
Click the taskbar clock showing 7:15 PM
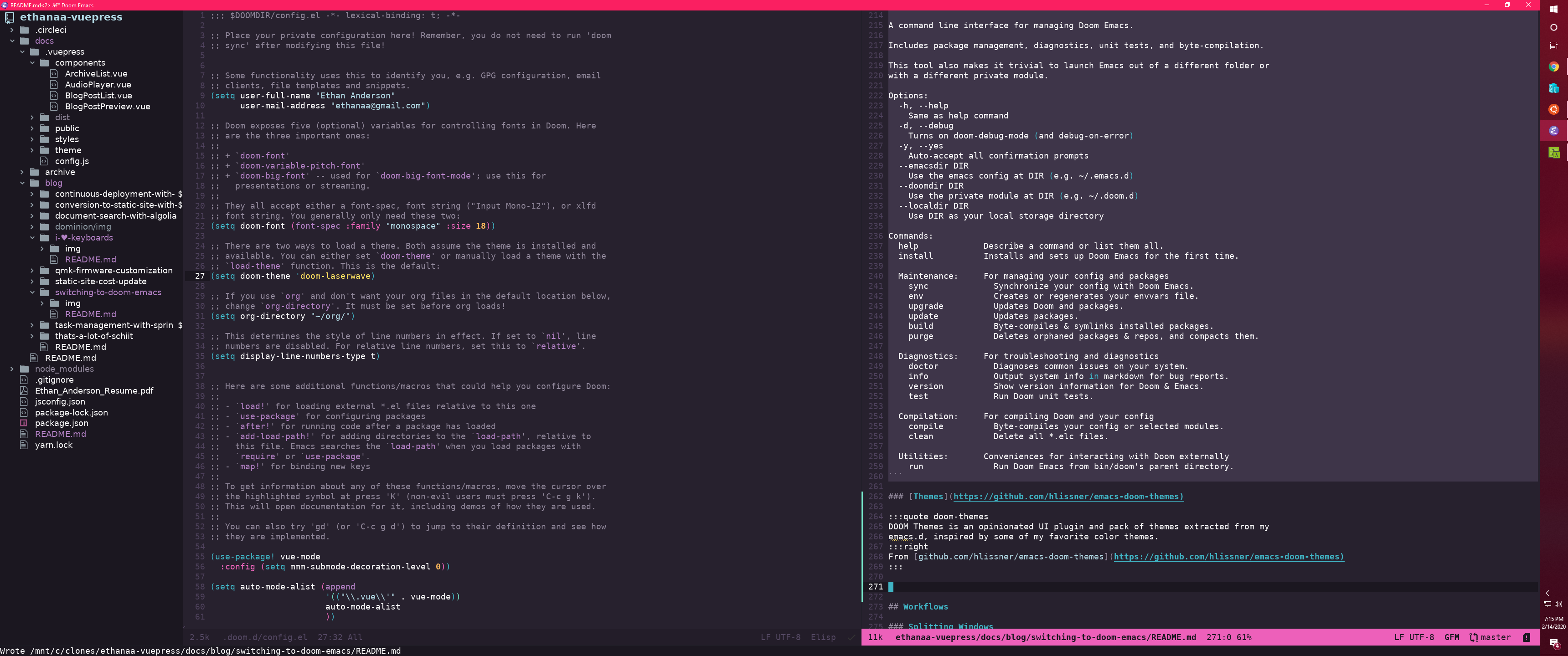[1553, 623]
